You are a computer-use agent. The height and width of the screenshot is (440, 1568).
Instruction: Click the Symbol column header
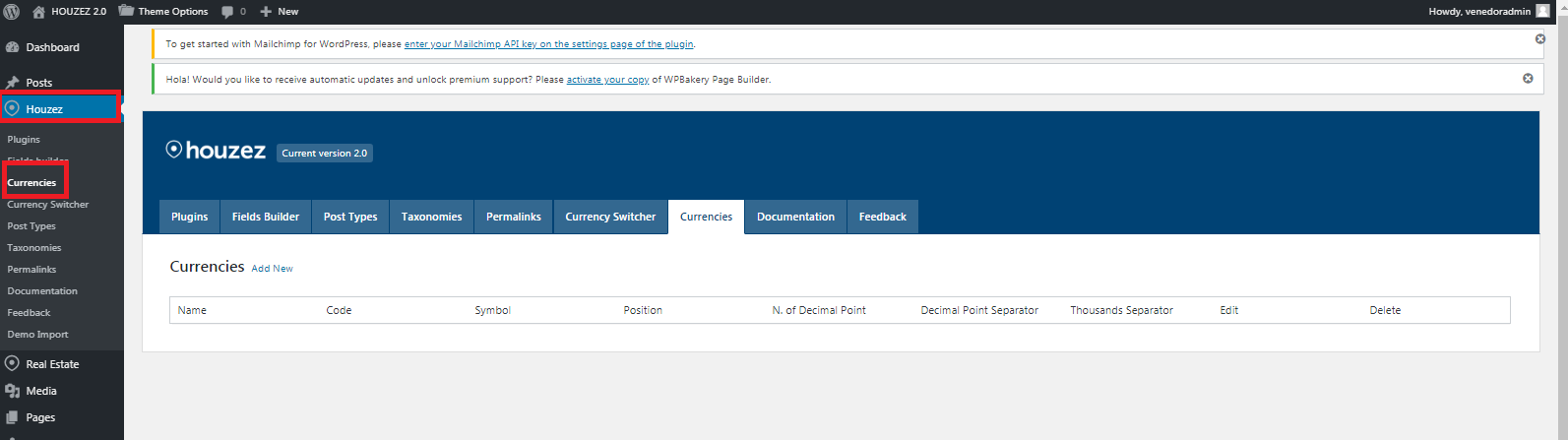pyautogui.click(x=492, y=310)
